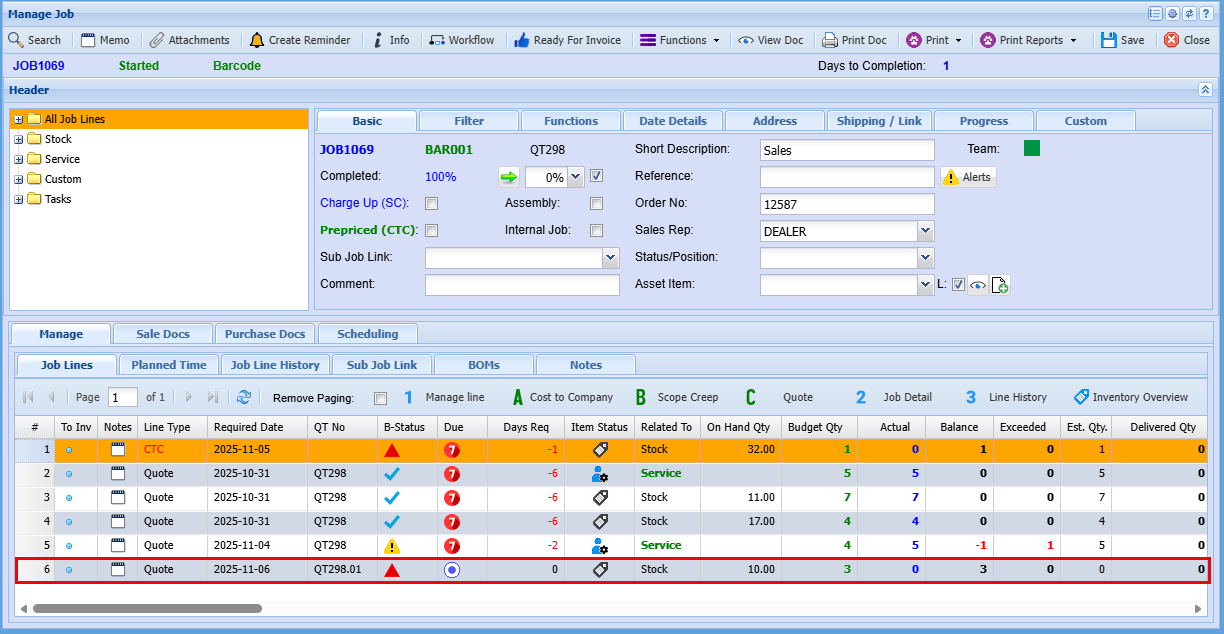Click the eye icon beside Asset Item
The height and width of the screenshot is (634, 1224).
coord(978,285)
